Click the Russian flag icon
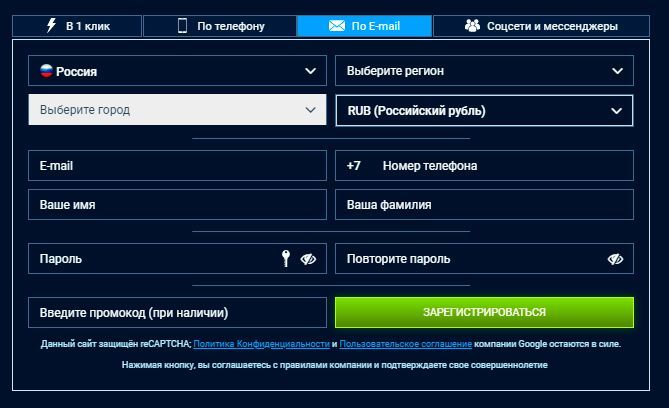This screenshot has width=669, height=408. pyautogui.click(x=46, y=70)
